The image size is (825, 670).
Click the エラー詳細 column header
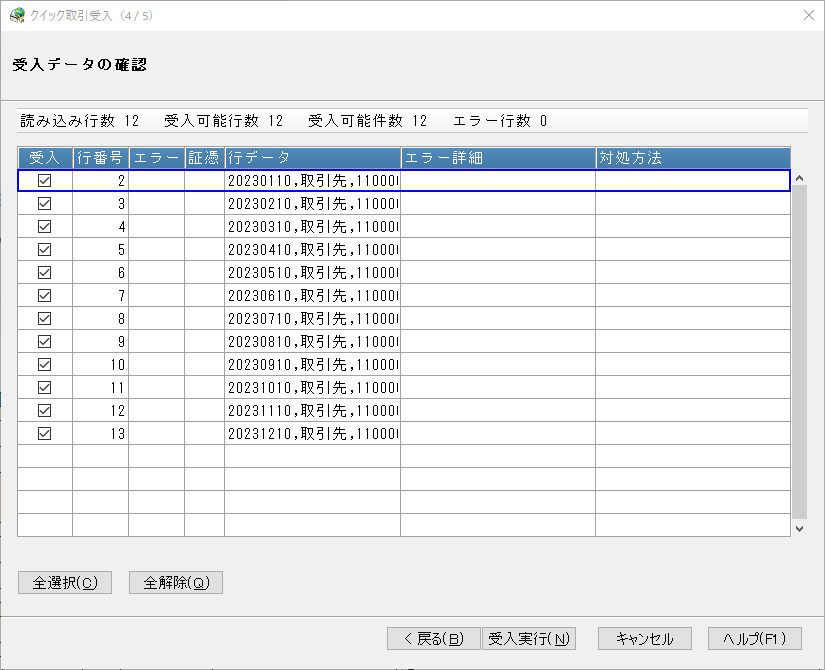click(498, 158)
